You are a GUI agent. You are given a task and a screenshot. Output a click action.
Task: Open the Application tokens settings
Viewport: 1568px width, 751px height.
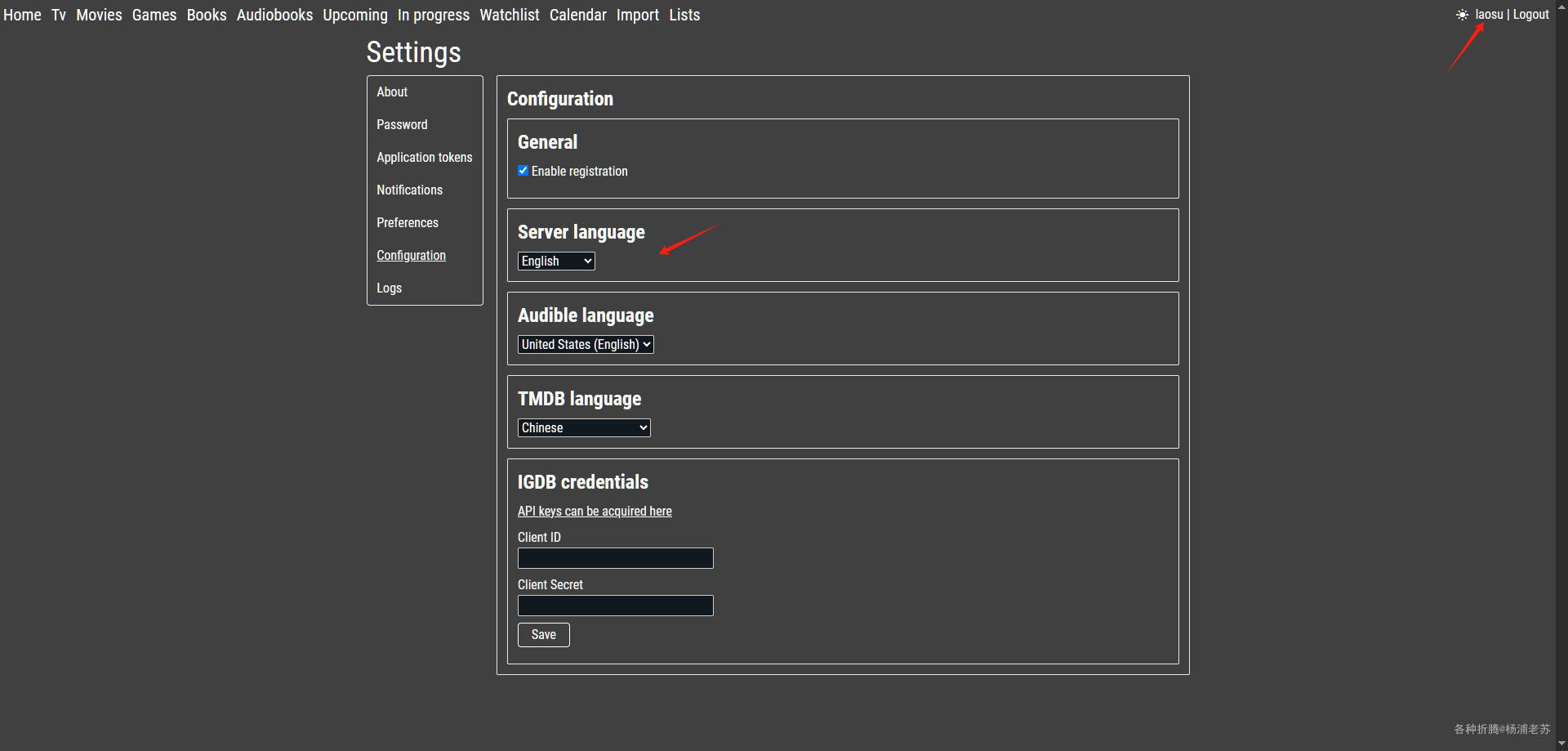tap(425, 157)
